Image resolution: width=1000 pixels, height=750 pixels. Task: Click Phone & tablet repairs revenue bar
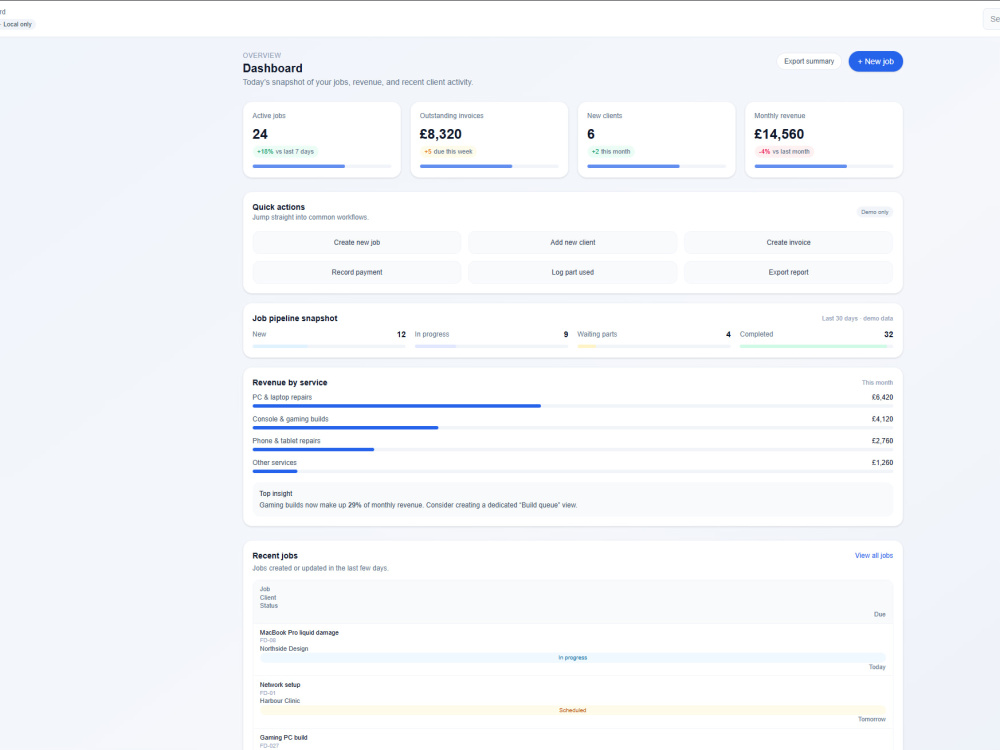click(x=313, y=450)
